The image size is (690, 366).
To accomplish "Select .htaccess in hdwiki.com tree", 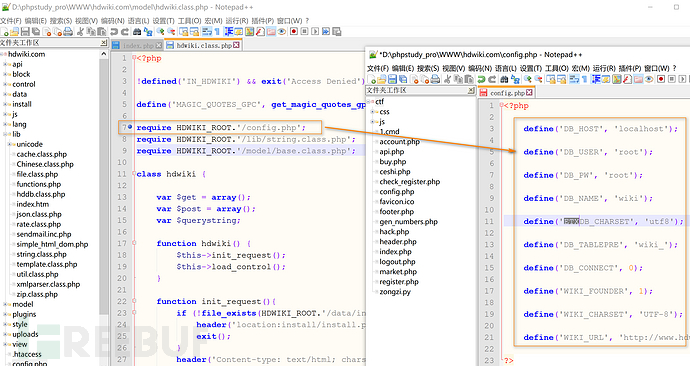I will click(27, 354).
